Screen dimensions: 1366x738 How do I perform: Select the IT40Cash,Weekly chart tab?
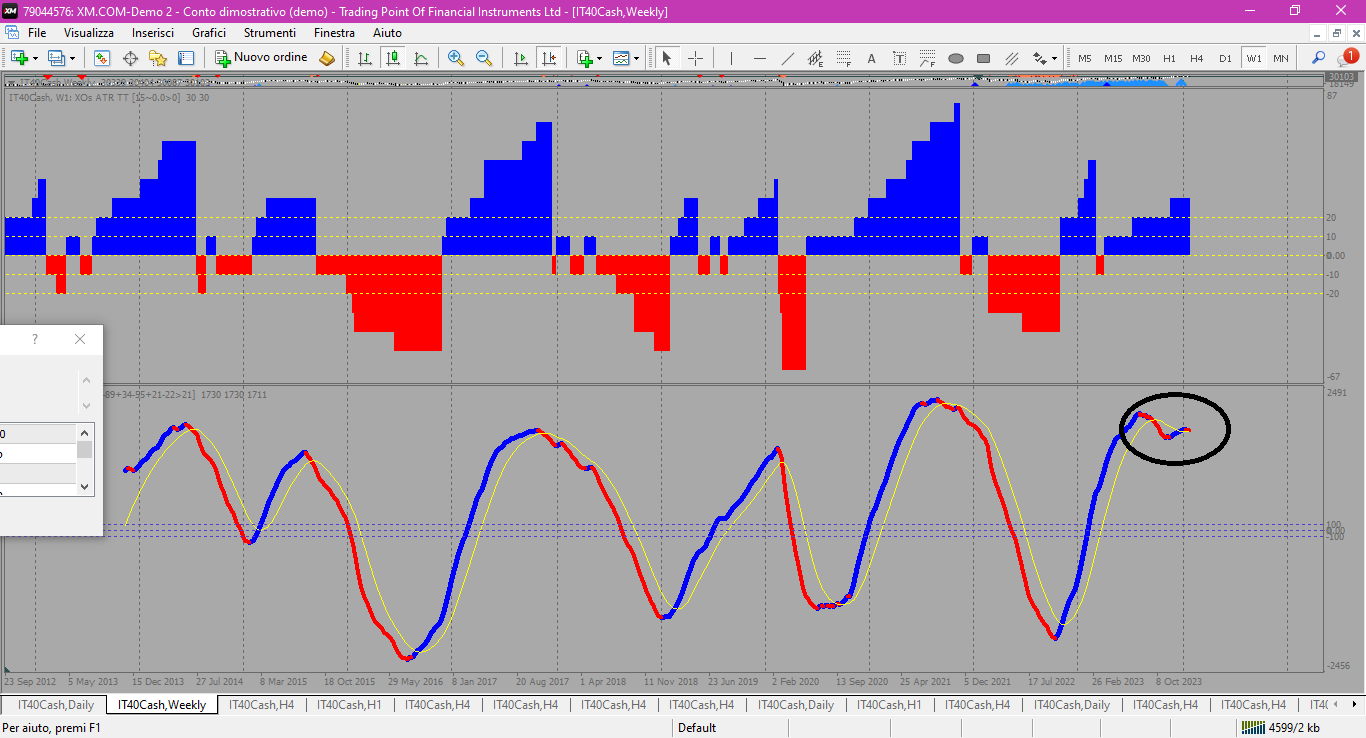(162, 705)
